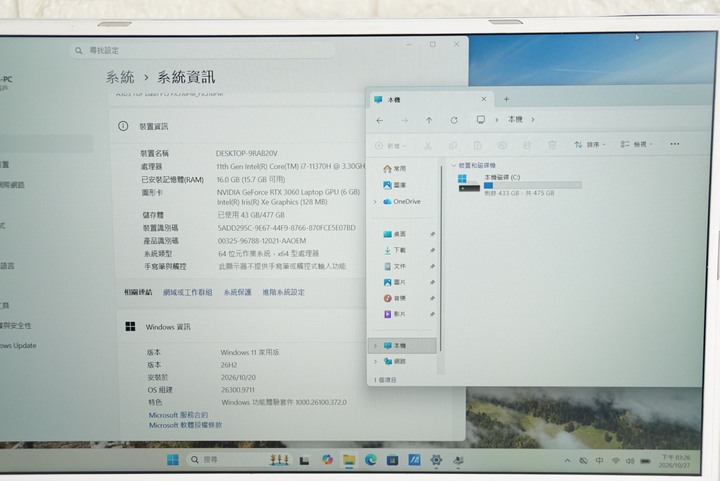Close the 本機 tab in File Explorer
Image resolution: width=720 pixels, height=481 pixels.
click(484, 99)
